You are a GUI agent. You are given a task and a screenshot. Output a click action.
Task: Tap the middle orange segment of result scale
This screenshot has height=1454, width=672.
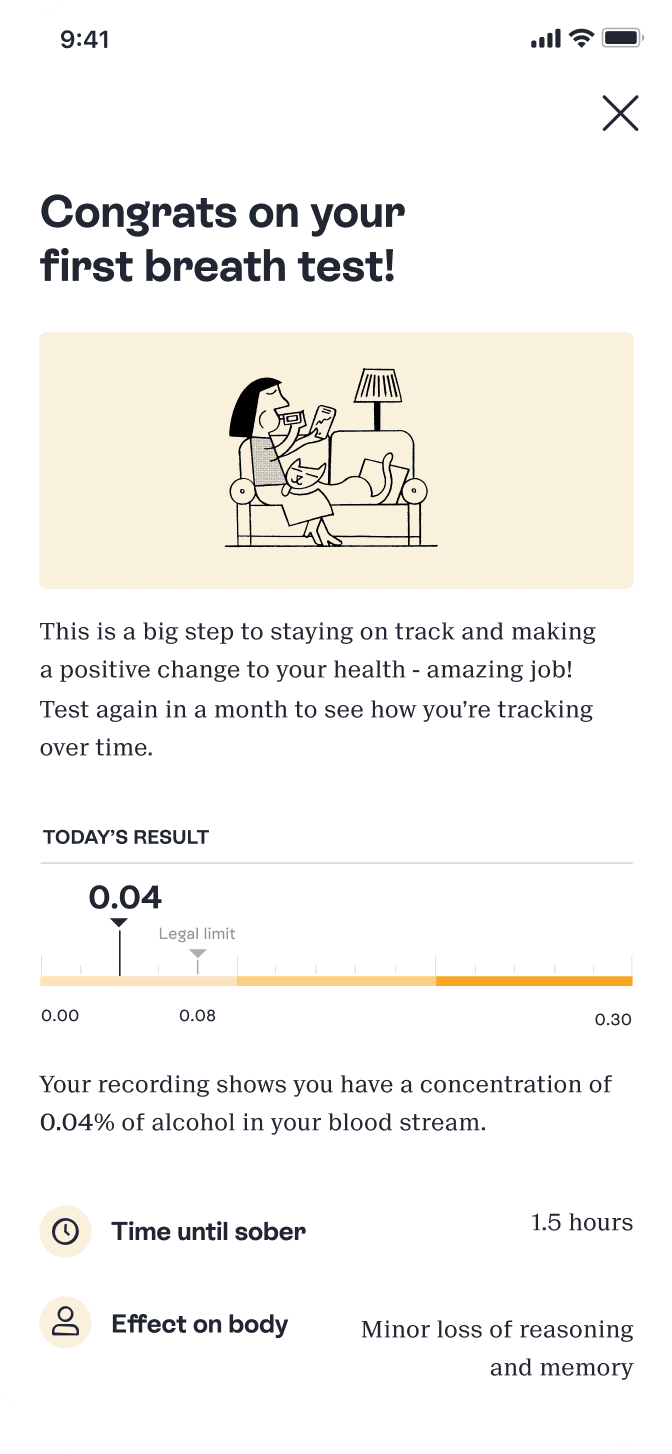tap(336, 981)
